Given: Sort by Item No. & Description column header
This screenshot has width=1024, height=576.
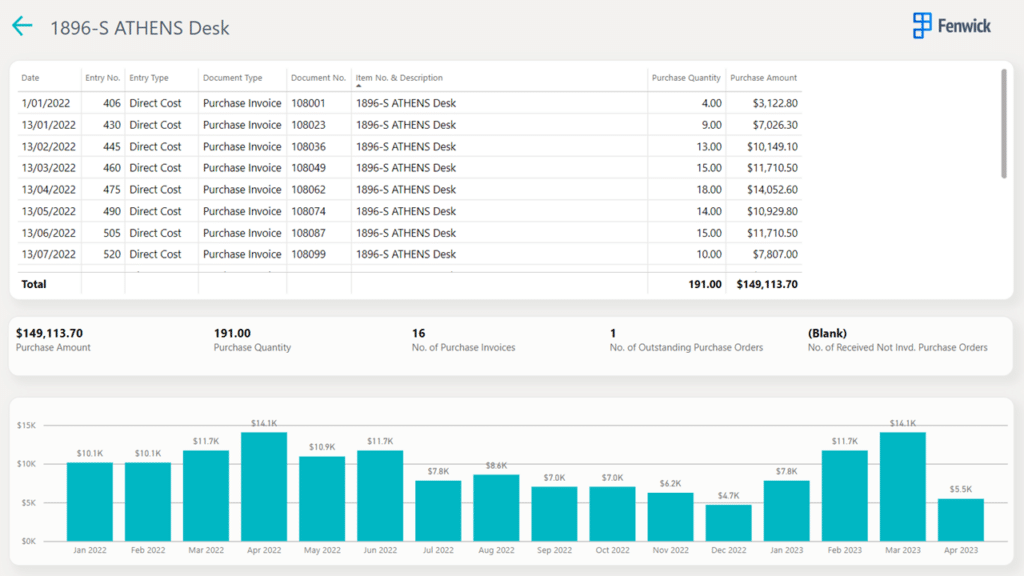Looking at the screenshot, I should click(399, 78).
